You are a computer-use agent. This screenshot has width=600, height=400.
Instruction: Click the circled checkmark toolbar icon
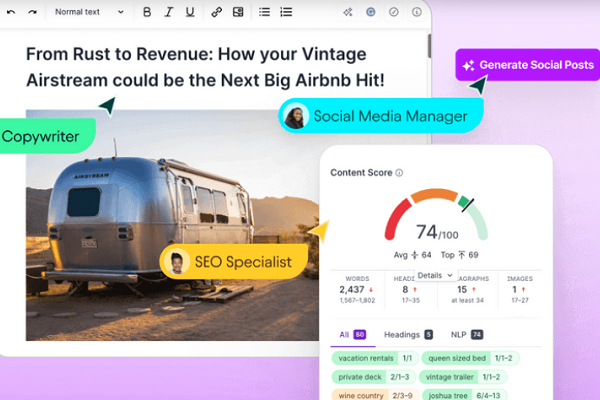click(x=393, y=12)
